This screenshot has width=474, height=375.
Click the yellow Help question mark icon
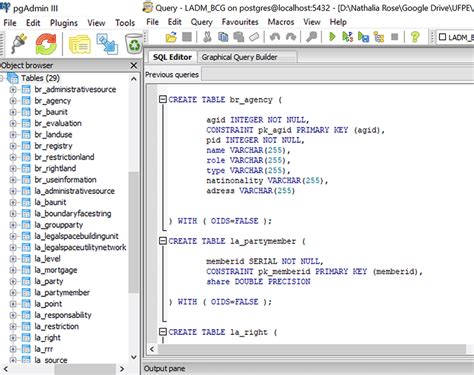tap(415, 37)
